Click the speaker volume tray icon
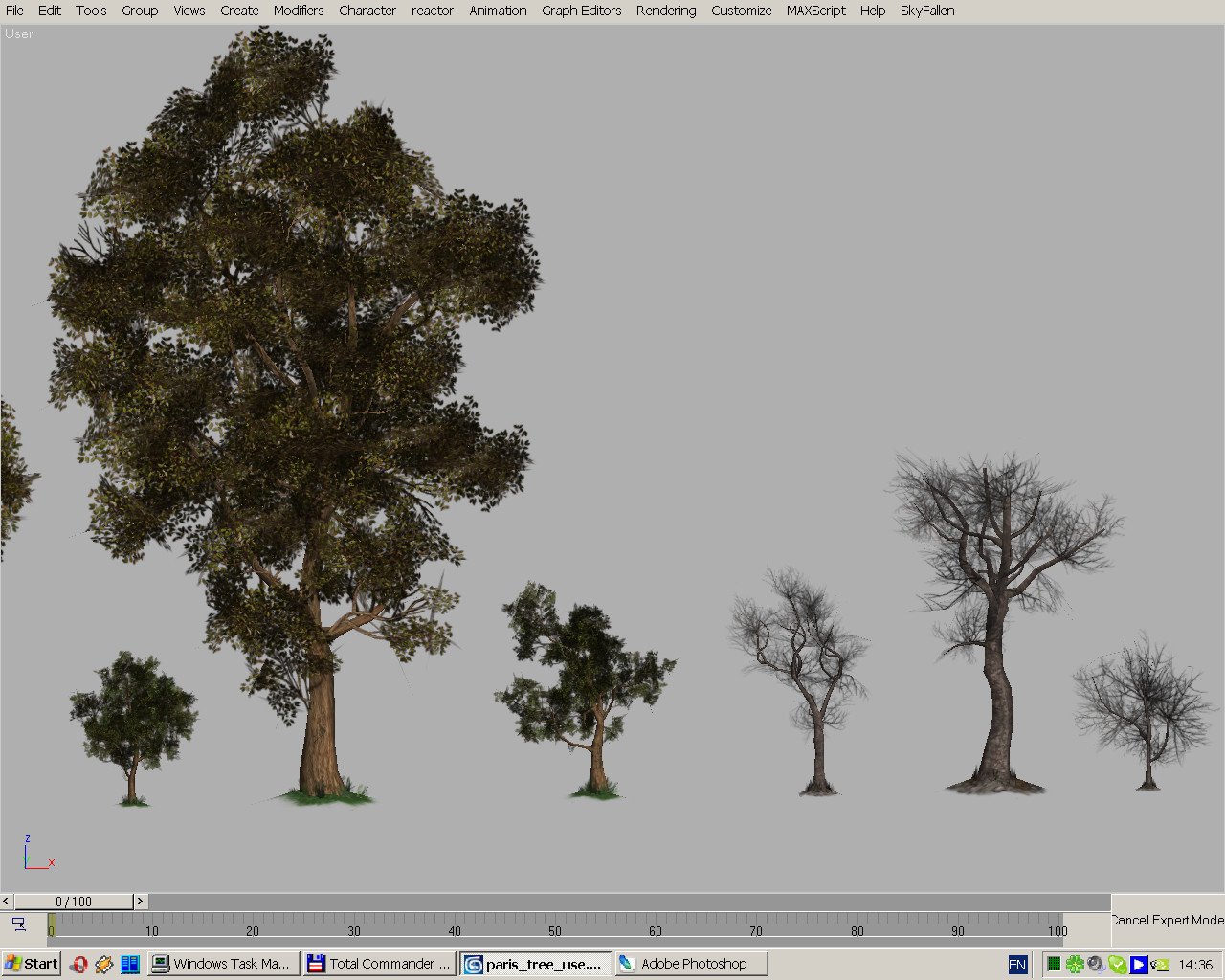Image resolution: width=1225 pixels, height=980 pixels. pos(1095,964)
